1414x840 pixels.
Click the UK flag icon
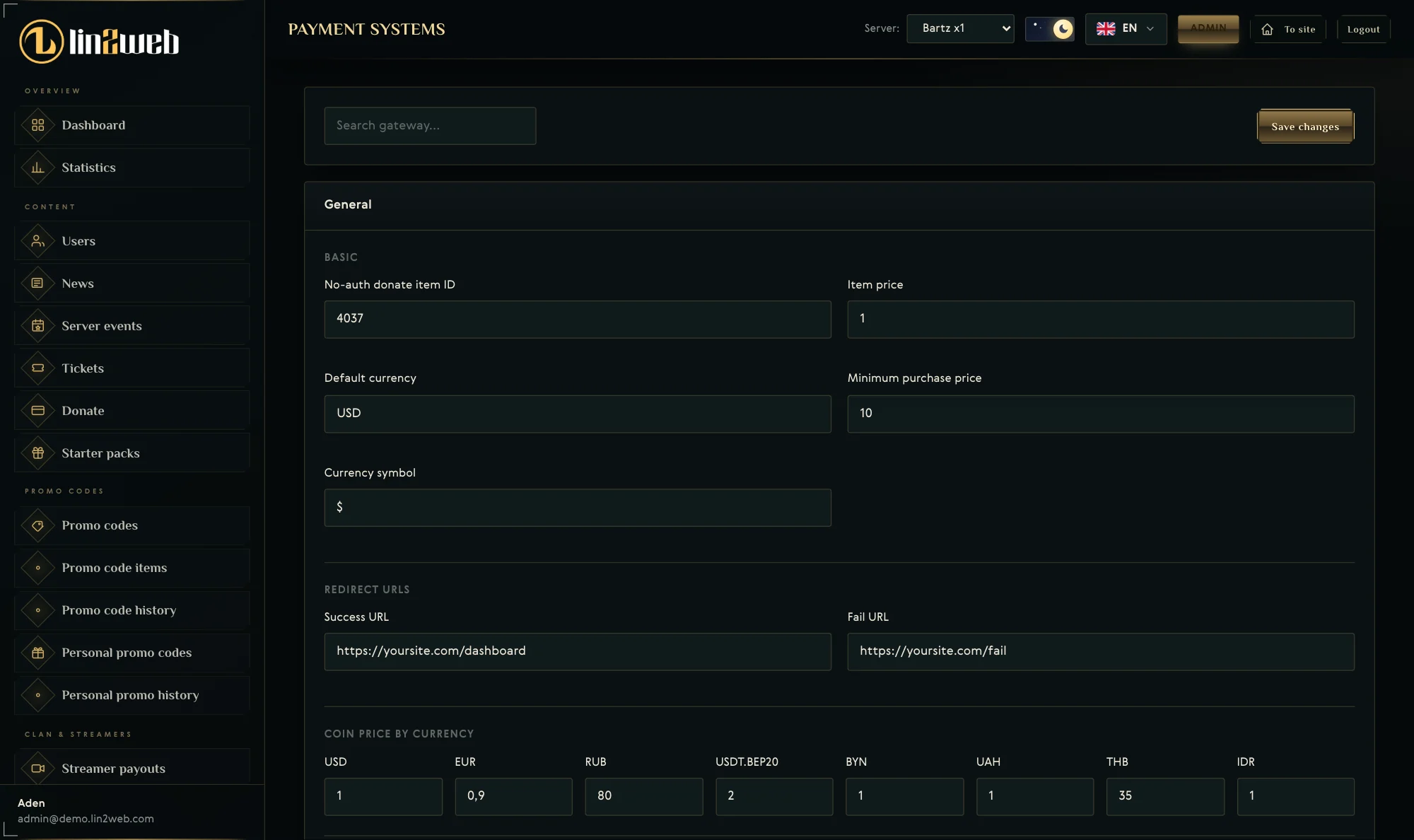1106,29
